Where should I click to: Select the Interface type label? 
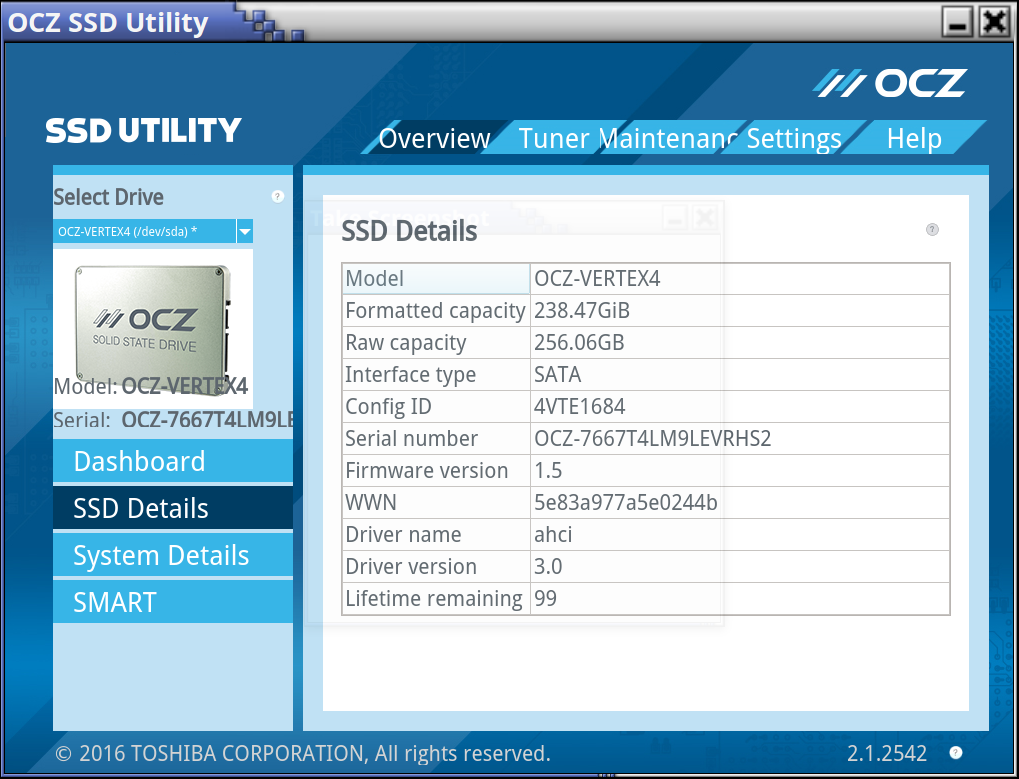pos(436,374)
